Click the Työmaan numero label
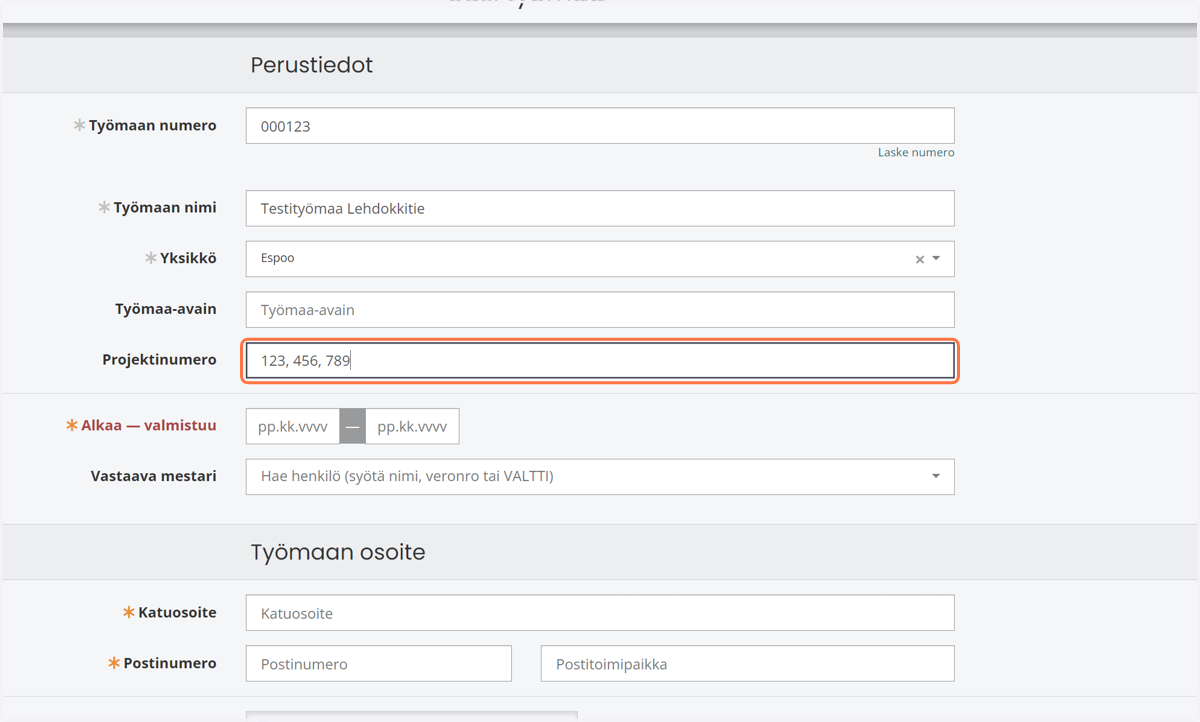 [152, 126]
